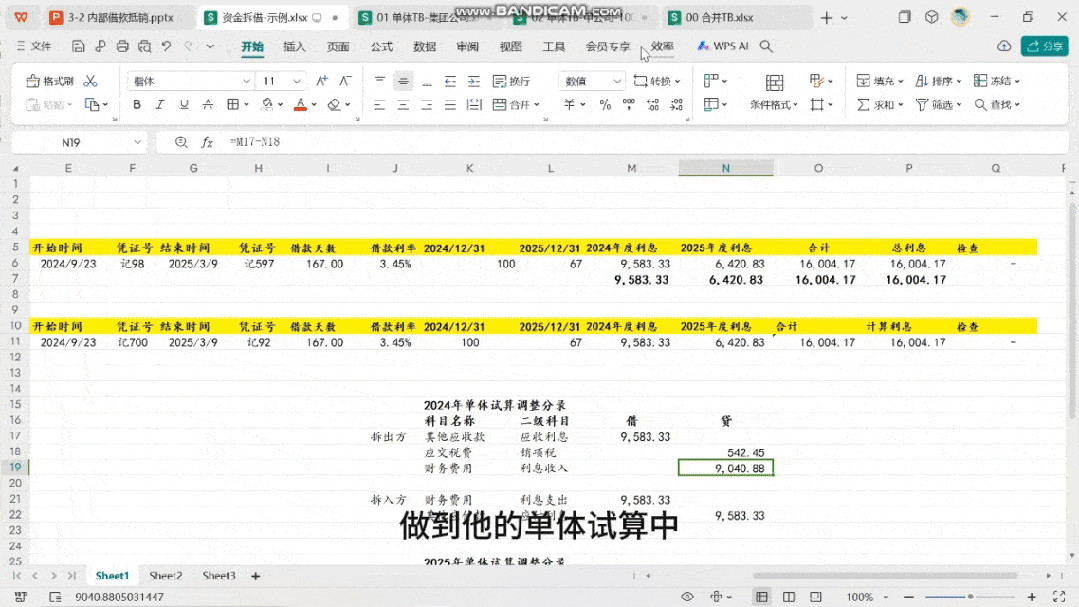The image size is (1079, 607).
Task: Switch to the View ribbon tab
Action: [511, 46]
